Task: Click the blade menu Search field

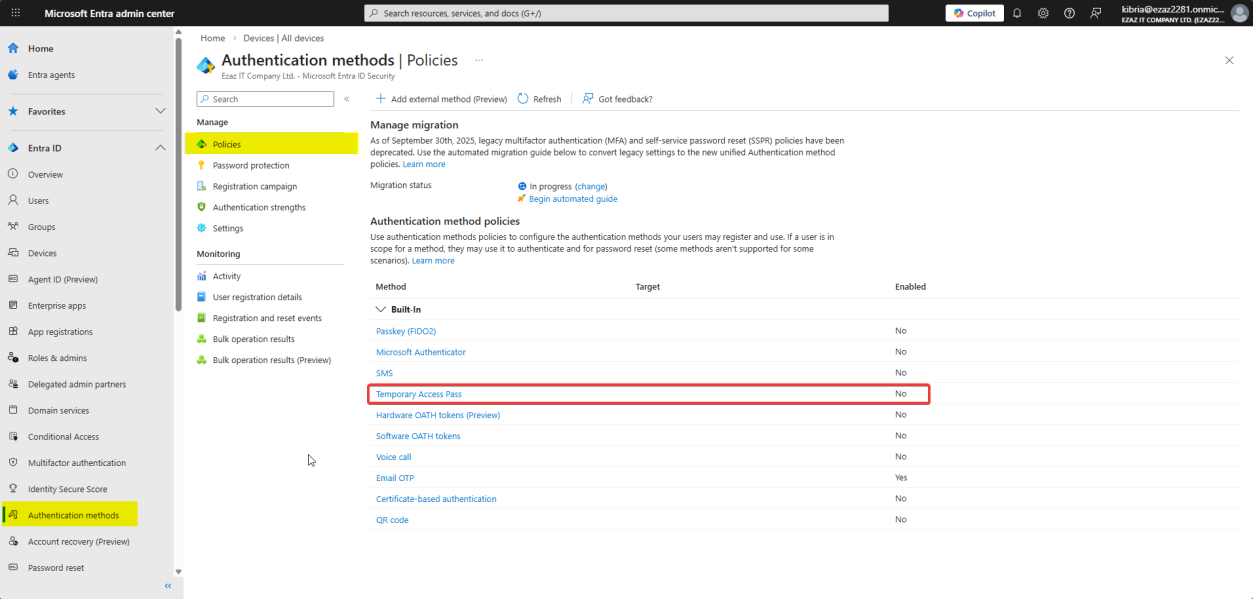Action: (x=265, y=99)
